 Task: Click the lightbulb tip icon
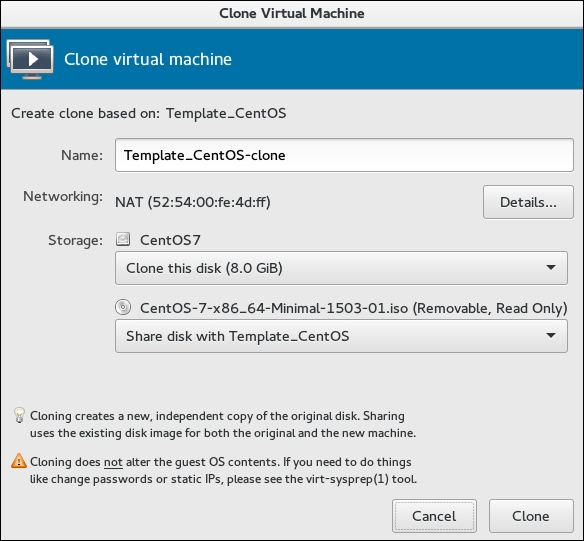(19, 415)
